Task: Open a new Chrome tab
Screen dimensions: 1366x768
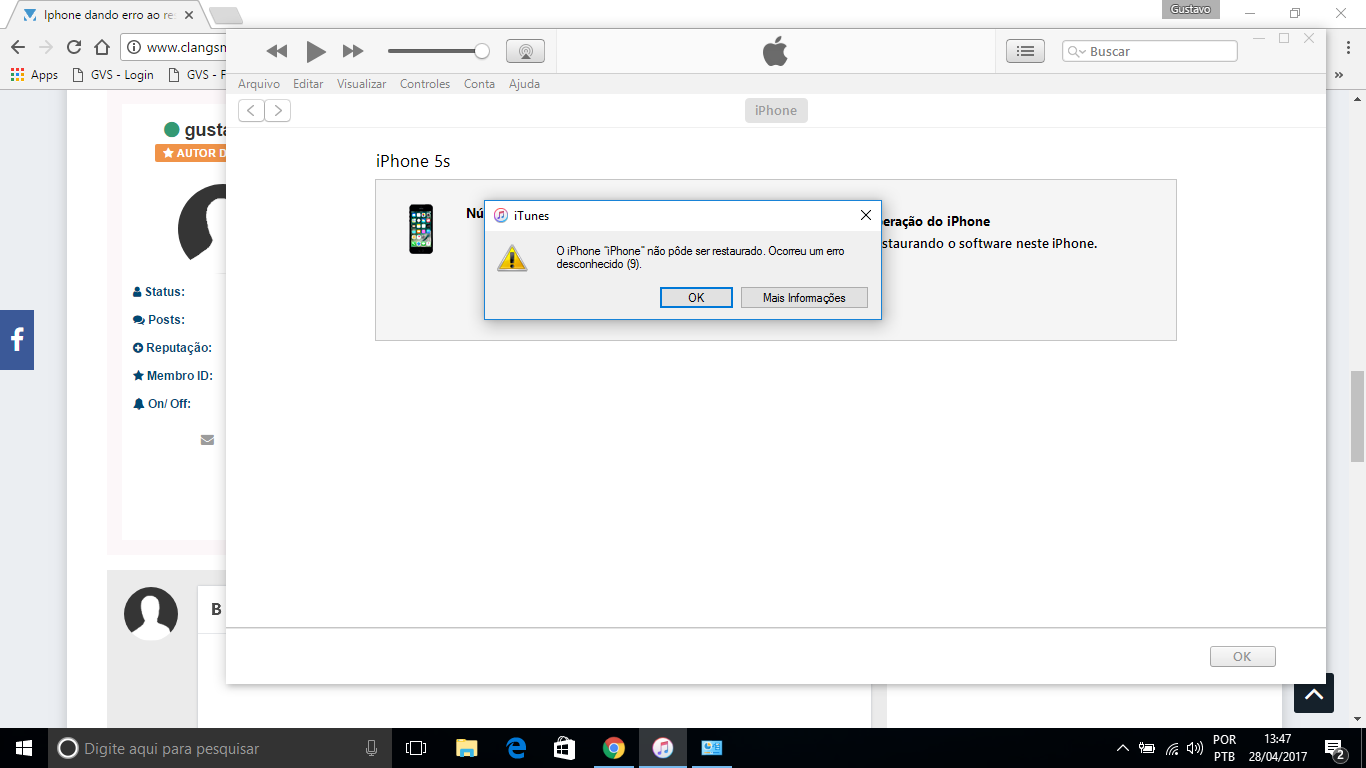Action: click(x=226, y=15)
